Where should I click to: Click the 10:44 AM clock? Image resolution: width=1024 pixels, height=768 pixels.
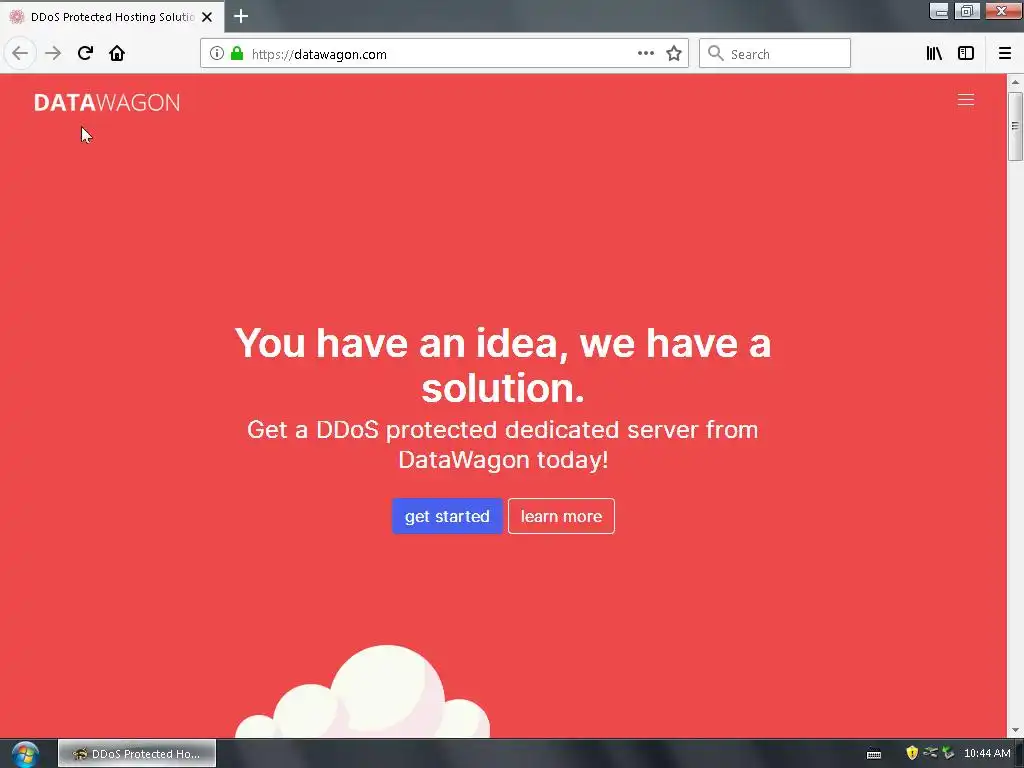click(987, 754)
